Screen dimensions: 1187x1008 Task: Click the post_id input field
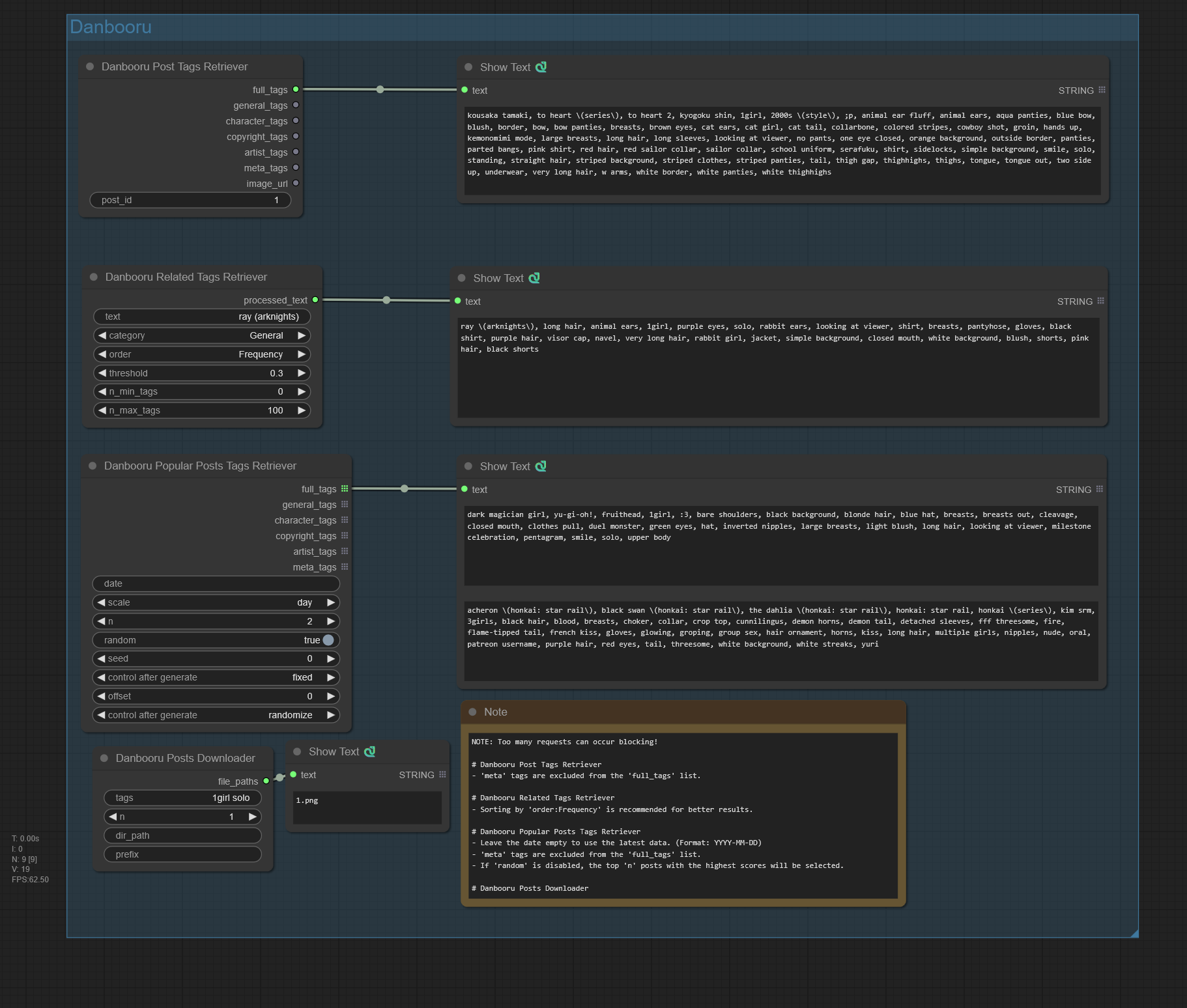point(190,200)
